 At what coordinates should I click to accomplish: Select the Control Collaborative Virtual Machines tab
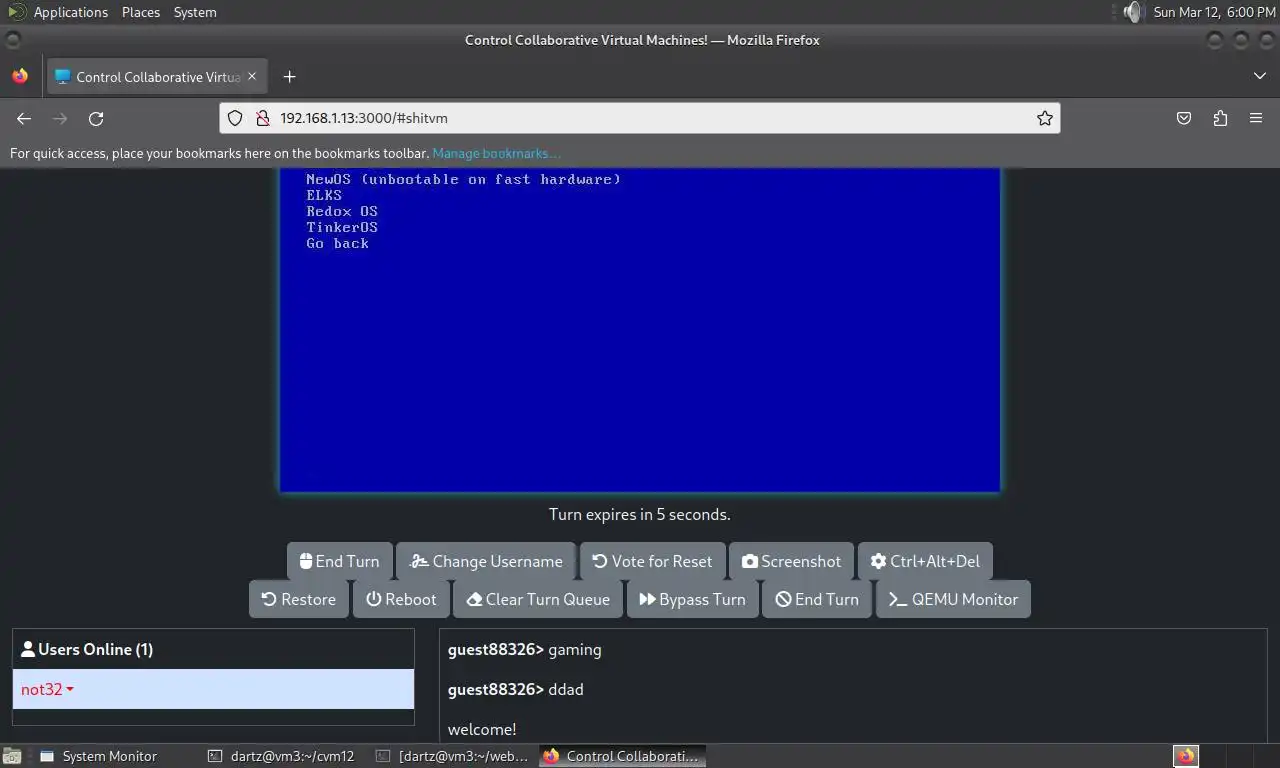click(157, 77)
